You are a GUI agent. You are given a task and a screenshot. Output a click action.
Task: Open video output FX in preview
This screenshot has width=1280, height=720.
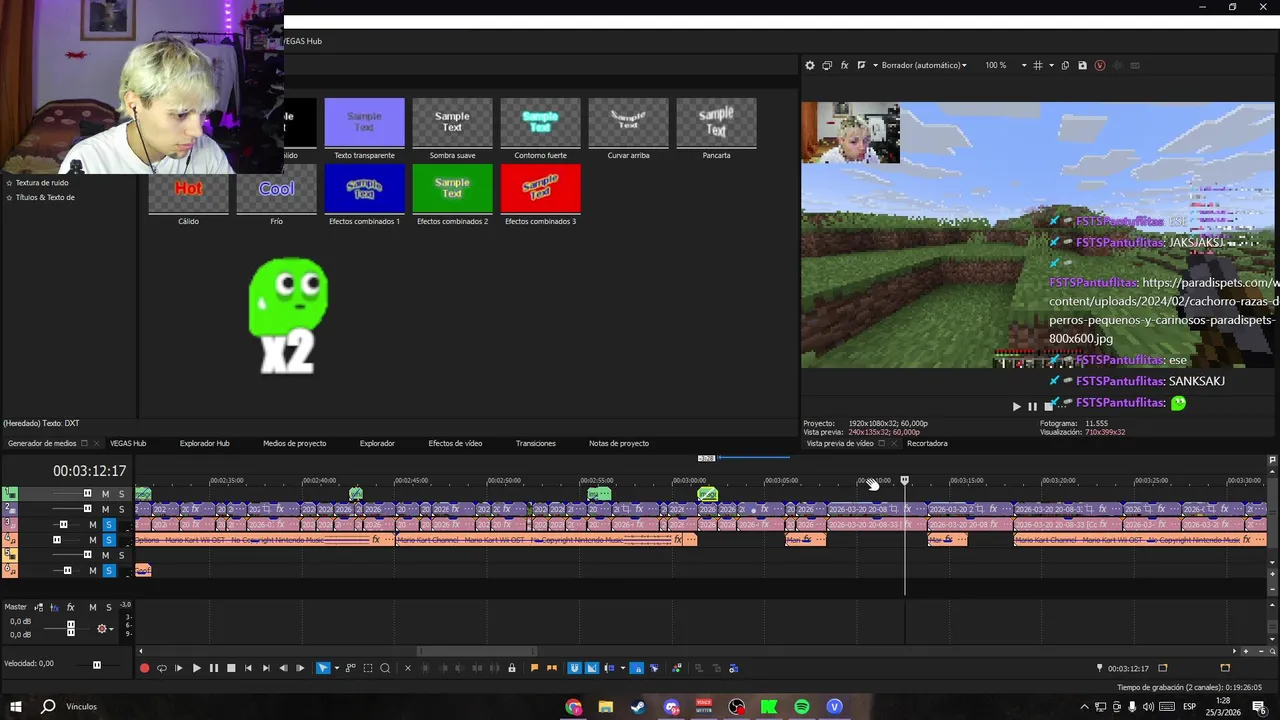(x=844, y=65)
